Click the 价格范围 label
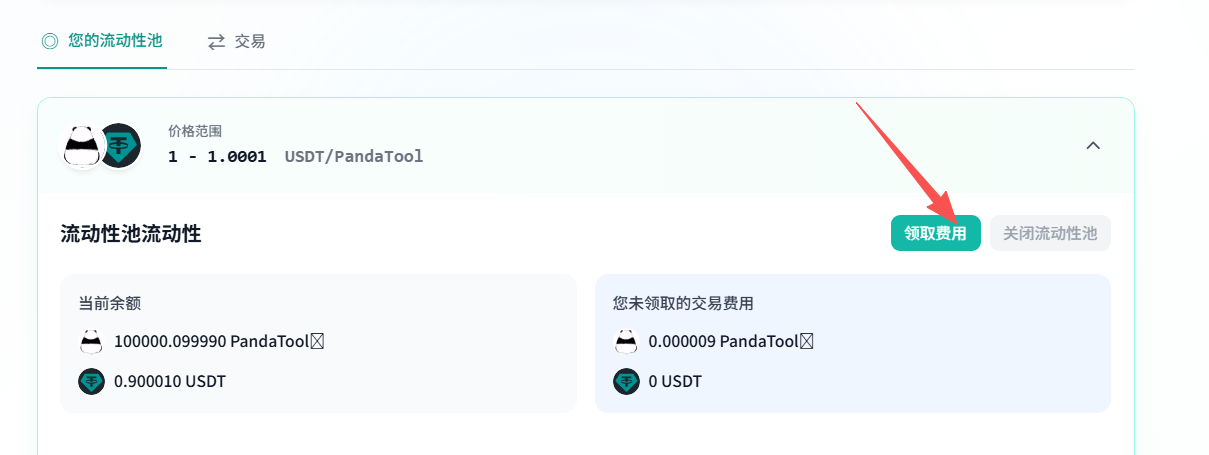Image resolution: width=1209 pixels, height=455 pixels. point(194,131)
